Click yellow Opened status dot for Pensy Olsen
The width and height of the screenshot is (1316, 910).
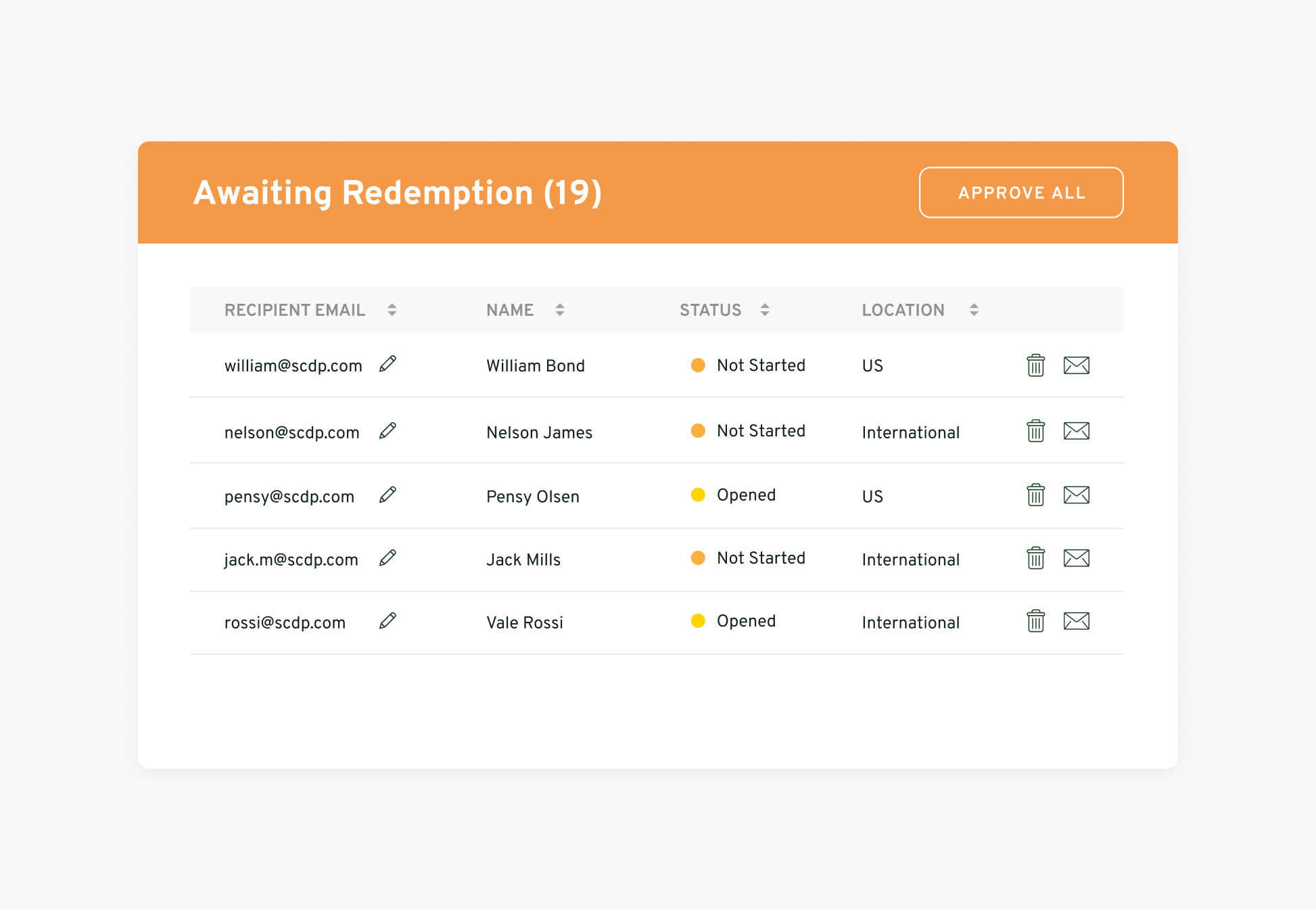tap(698, 495)
